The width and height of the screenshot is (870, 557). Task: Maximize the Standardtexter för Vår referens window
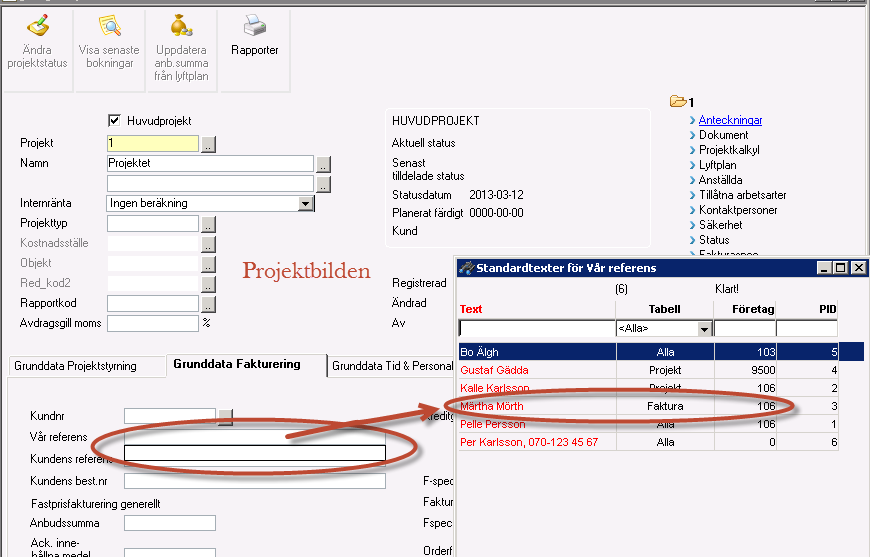(841, 268)
